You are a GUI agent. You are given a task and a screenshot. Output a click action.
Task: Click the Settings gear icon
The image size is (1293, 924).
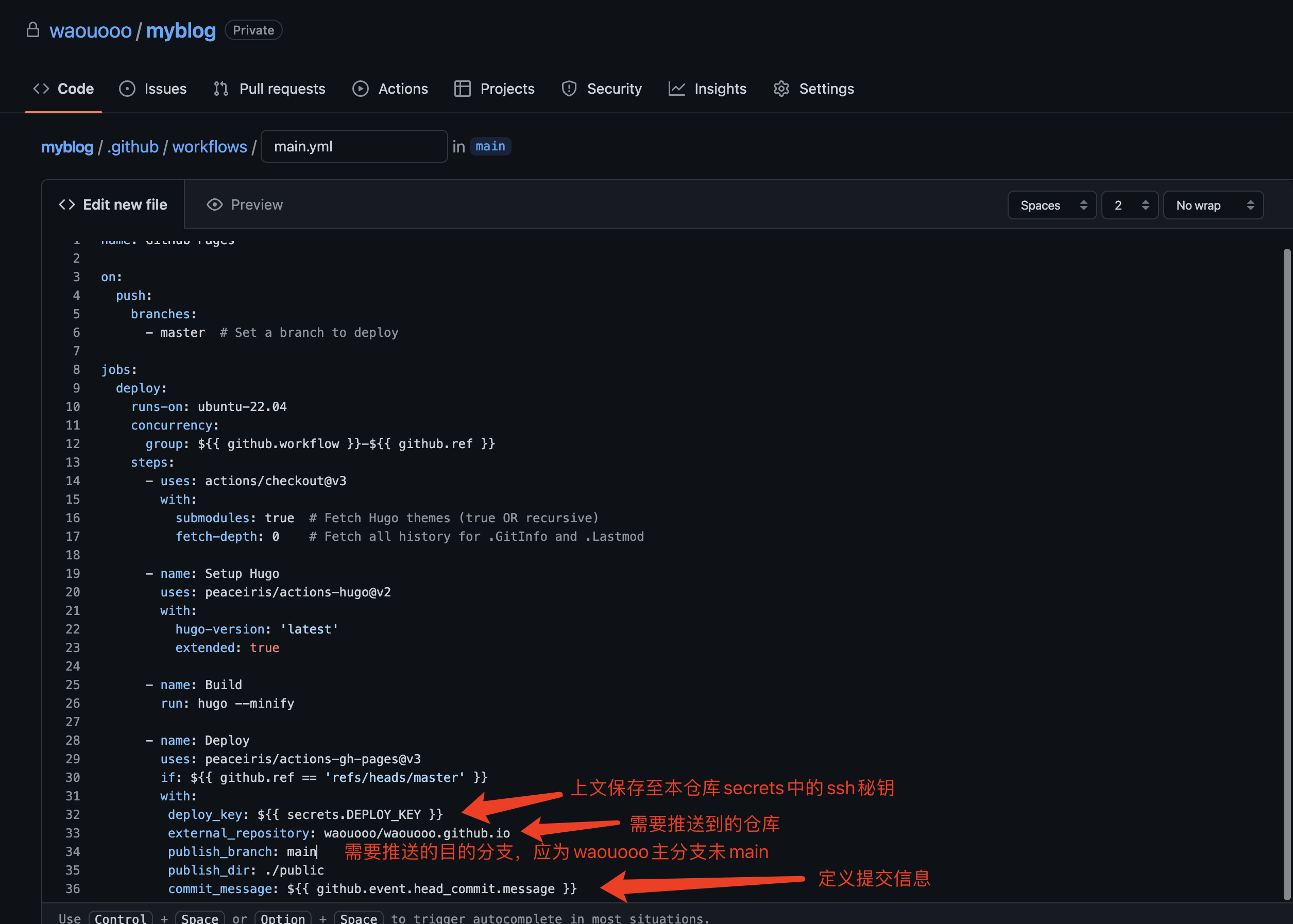(x=781, y=89)
